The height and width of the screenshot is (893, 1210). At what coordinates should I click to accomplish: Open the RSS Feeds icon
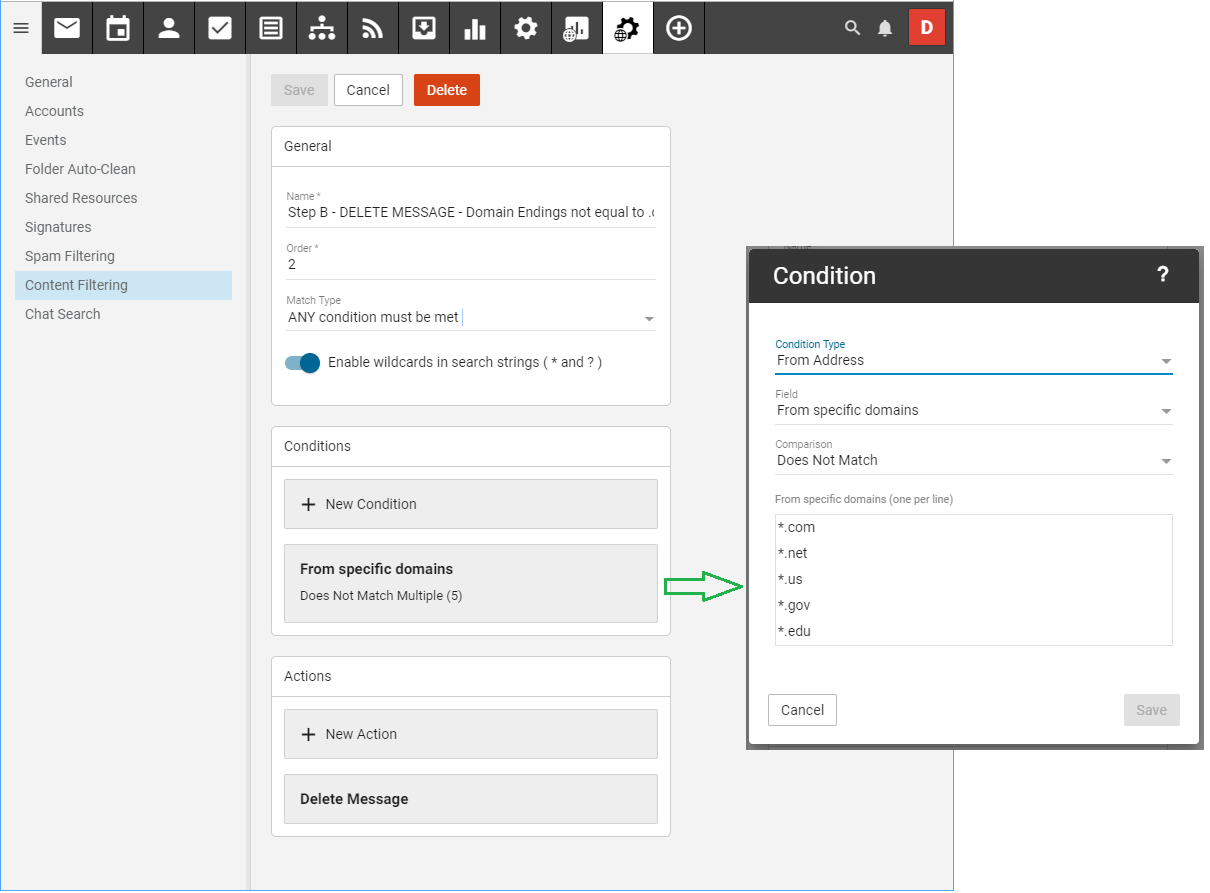[372, 28]
